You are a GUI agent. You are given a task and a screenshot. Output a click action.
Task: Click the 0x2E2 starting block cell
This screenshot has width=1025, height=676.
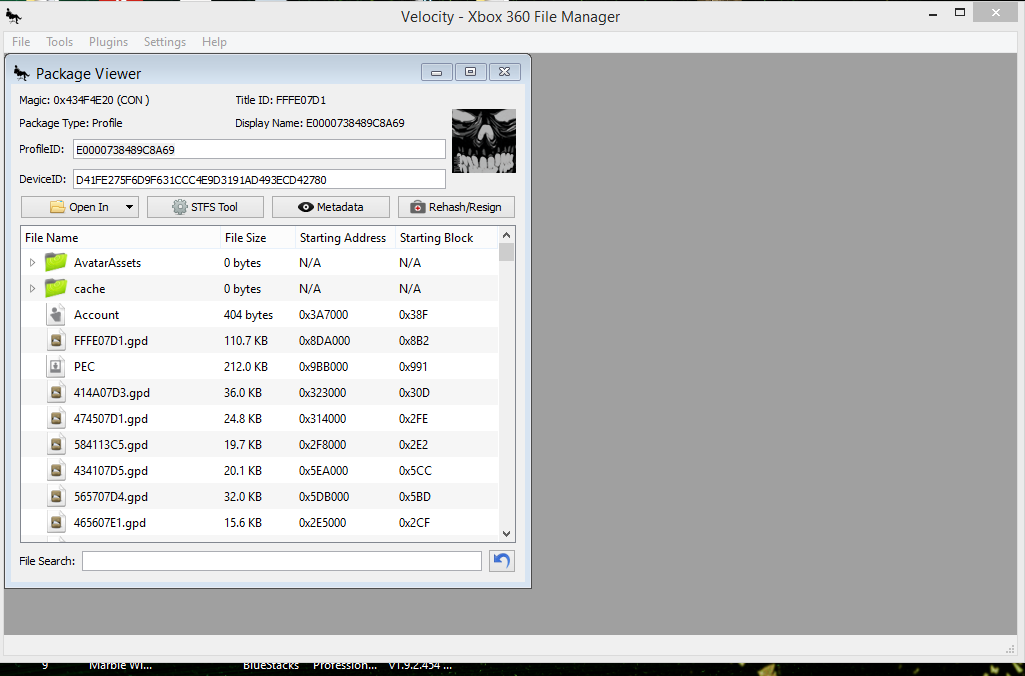413,445
